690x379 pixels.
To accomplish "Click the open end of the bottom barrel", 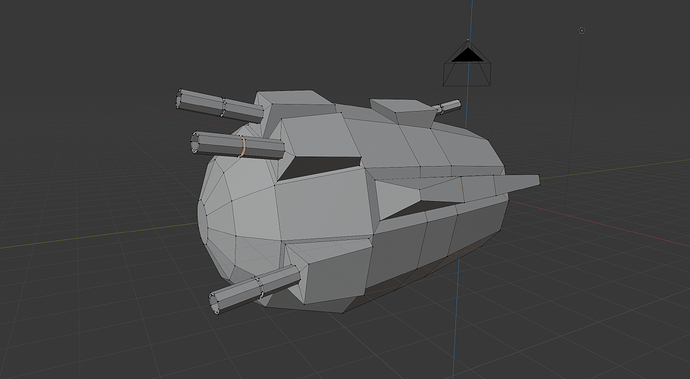I will point(214,303).
